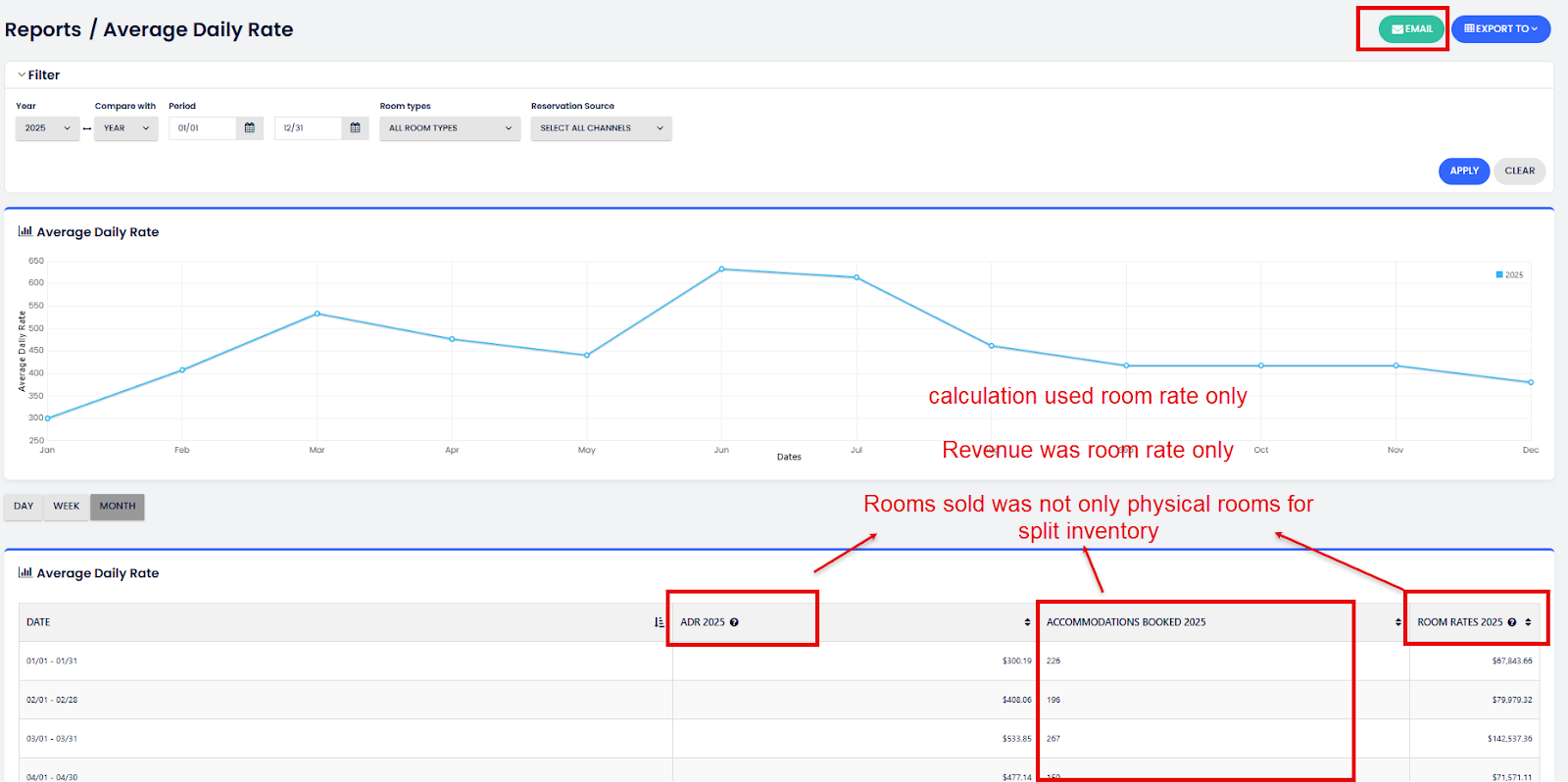Click the green Email button

pos(1411,29)
